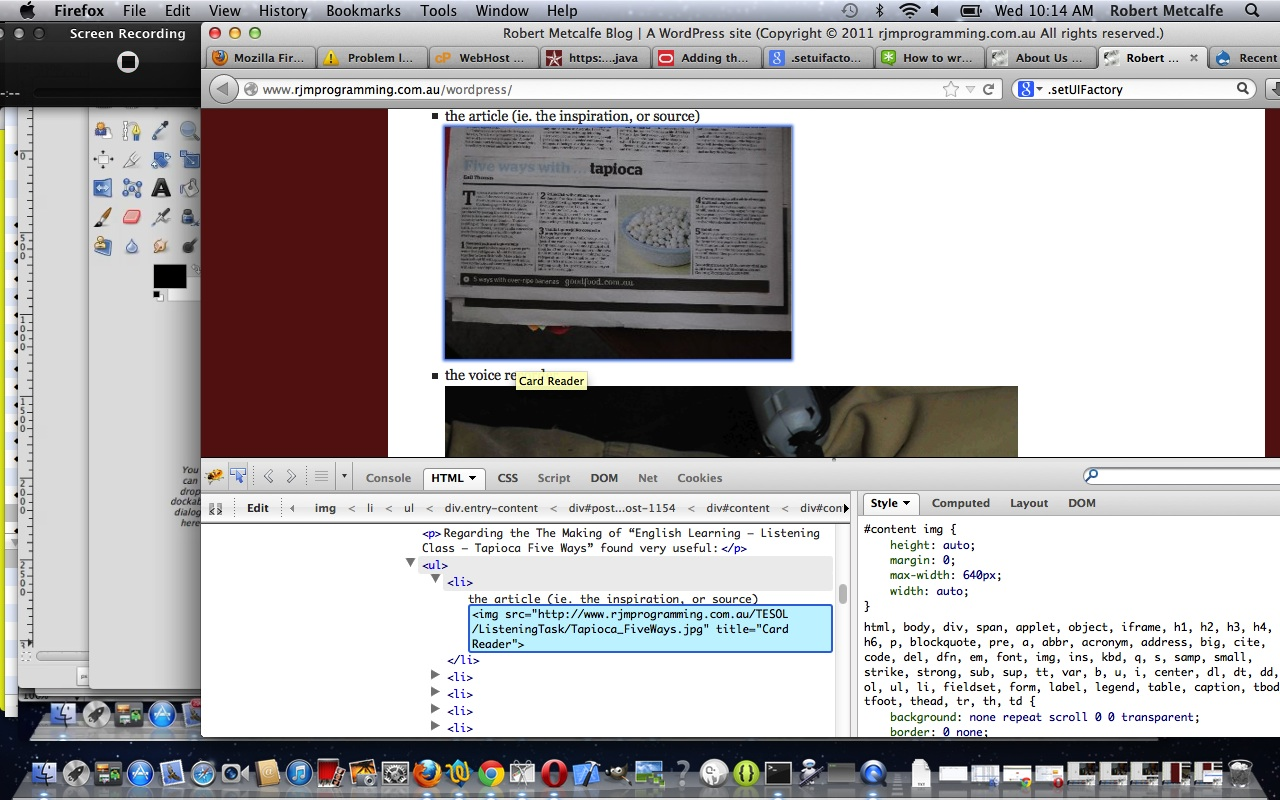Click the GIMP foreground color black swatch

tap(168, 276)
